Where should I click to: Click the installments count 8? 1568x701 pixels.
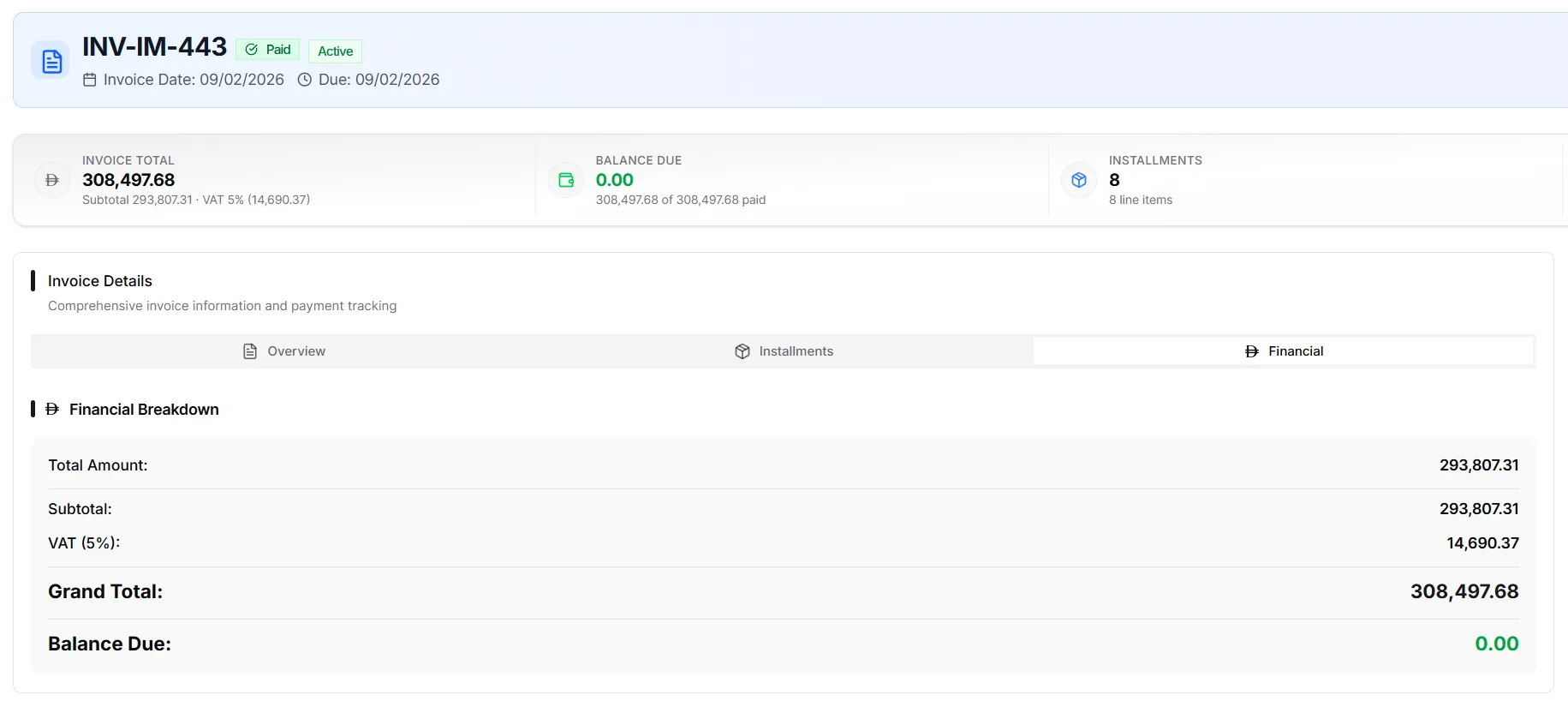(x=1114, y=180)
